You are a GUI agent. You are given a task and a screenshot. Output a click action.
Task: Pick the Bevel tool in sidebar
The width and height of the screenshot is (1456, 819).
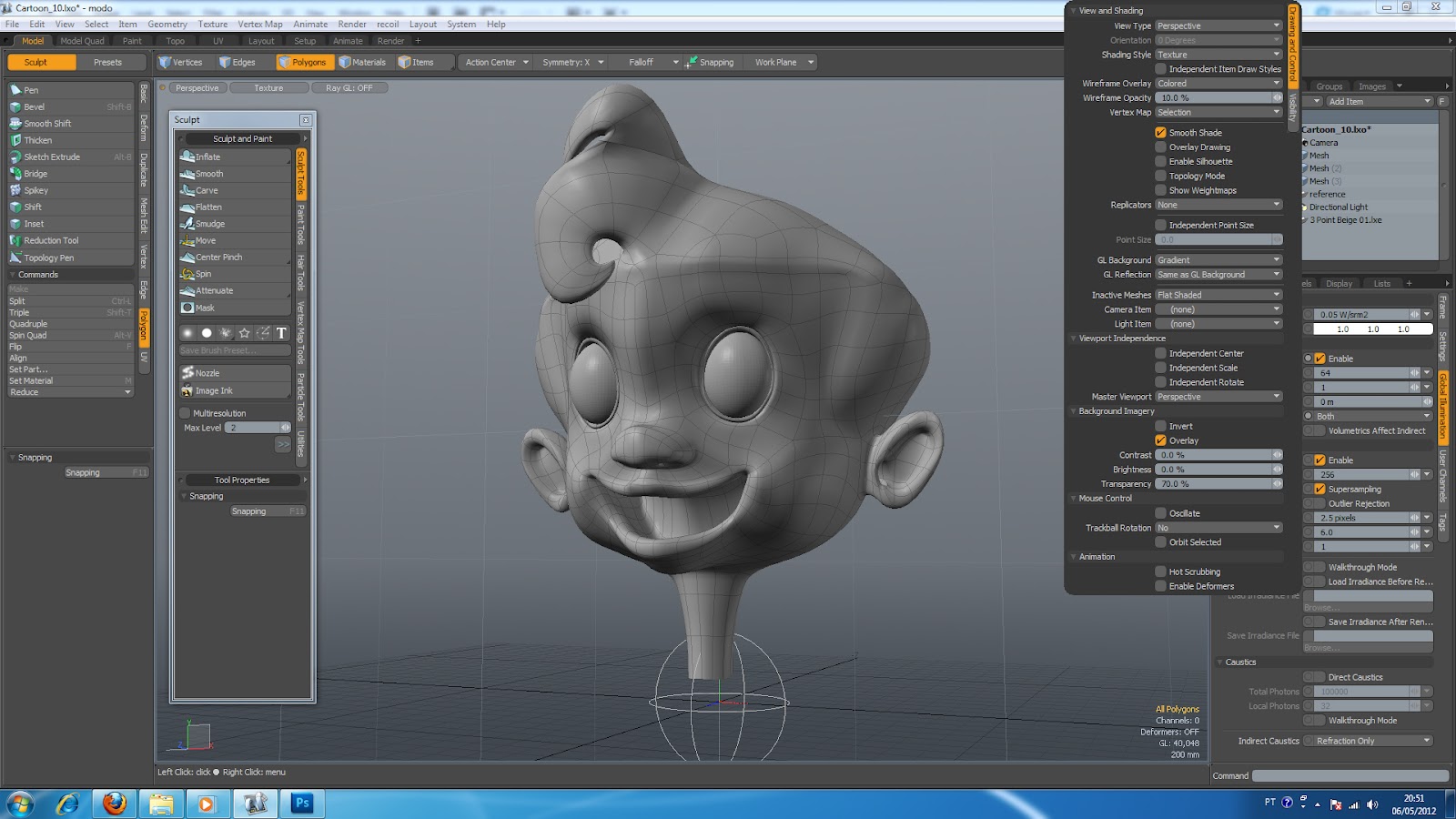point(35,106)
